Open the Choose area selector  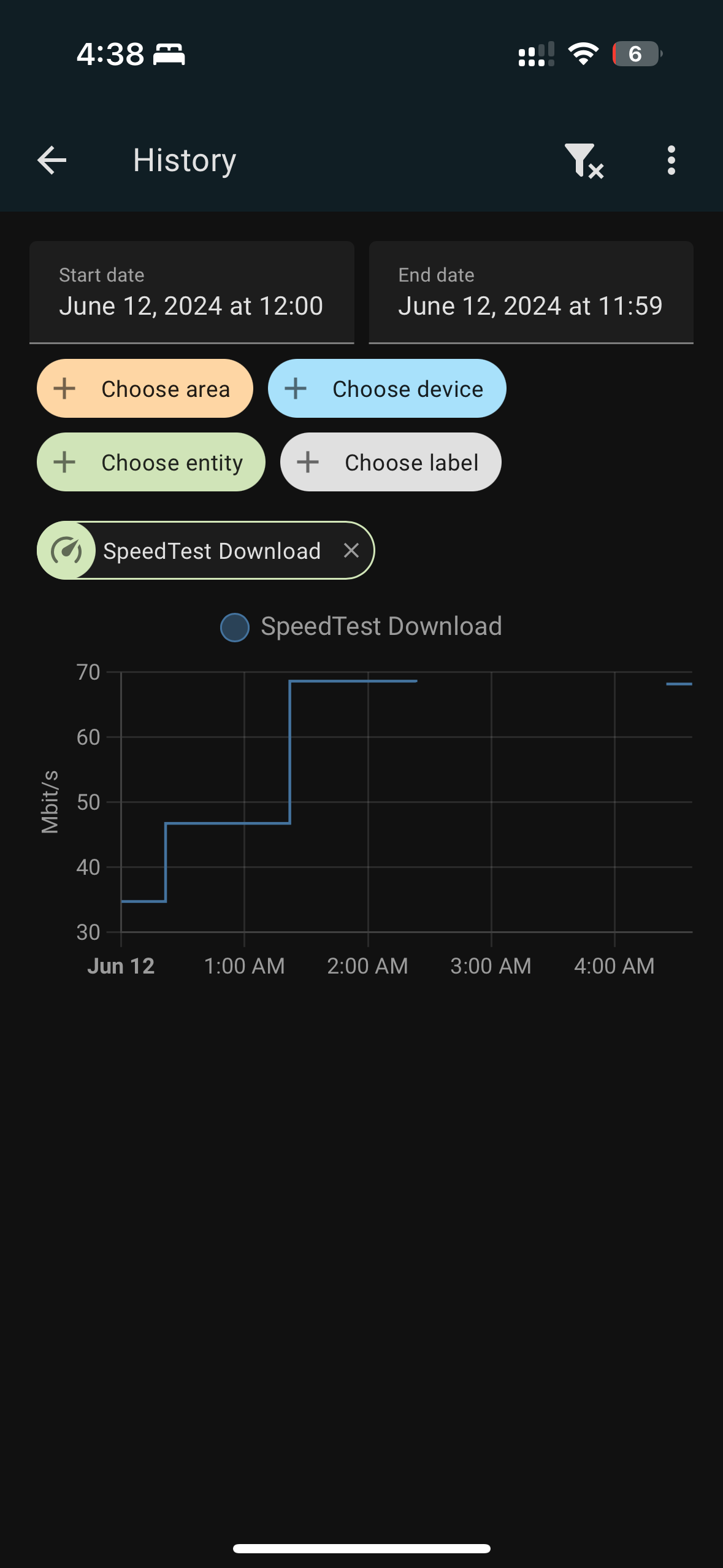(x=166, y=389)
